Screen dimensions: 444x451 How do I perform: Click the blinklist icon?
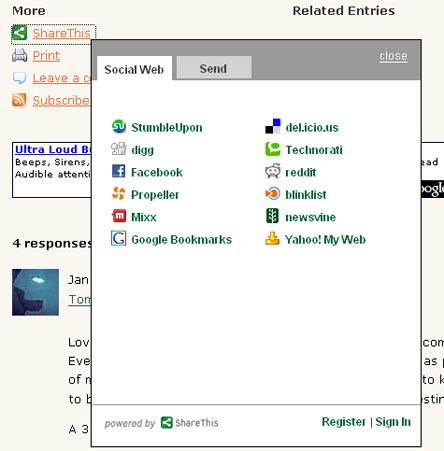pyautogui.click(x=273, y=194)
